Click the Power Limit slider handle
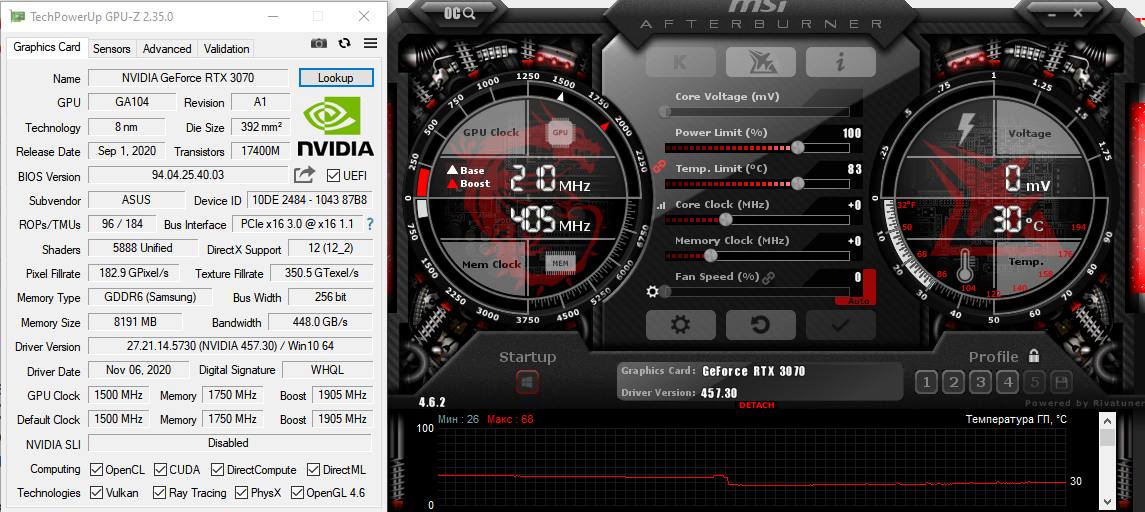1145x512 pixels. [x=797, y=148]
